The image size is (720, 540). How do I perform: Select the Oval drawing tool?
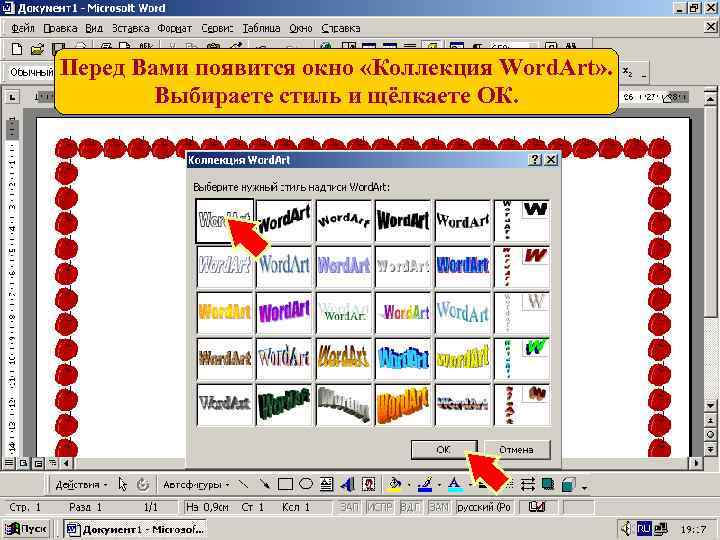pos(306,484)
